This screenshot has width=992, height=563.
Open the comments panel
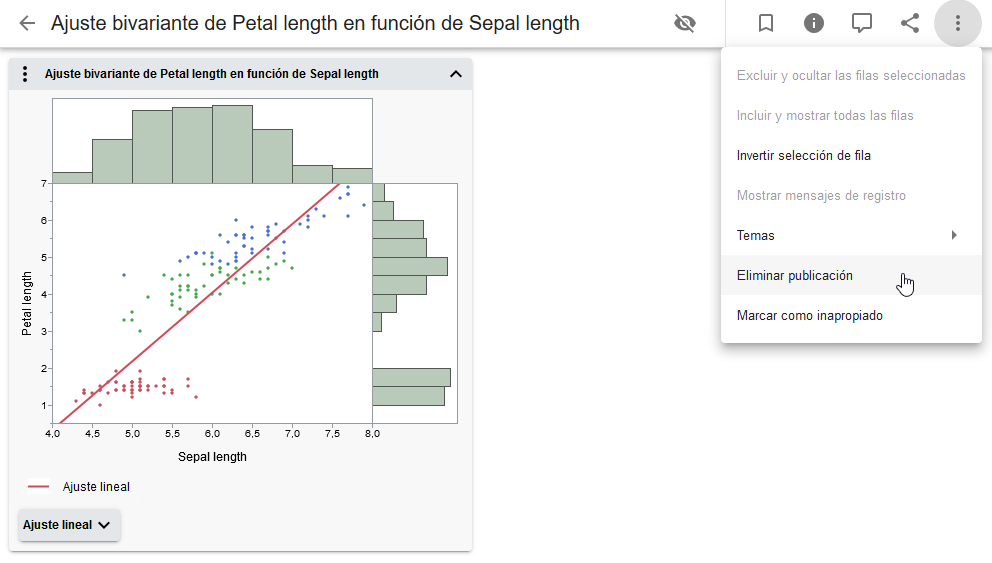(x=862, y=23)
